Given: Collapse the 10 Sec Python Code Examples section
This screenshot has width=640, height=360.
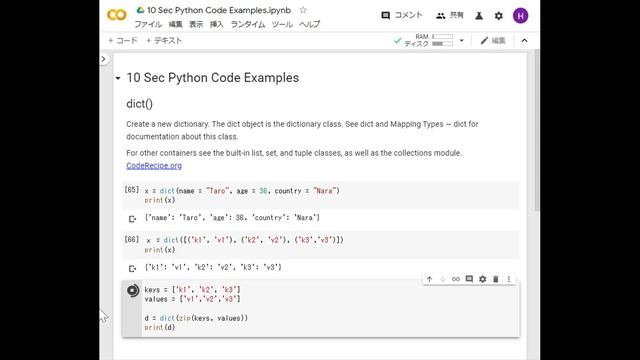Looking at the screenshot, I should [x=118, y=78].
